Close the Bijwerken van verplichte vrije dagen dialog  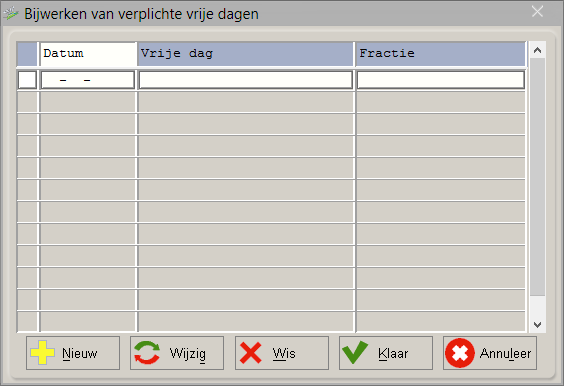(537, 12)
